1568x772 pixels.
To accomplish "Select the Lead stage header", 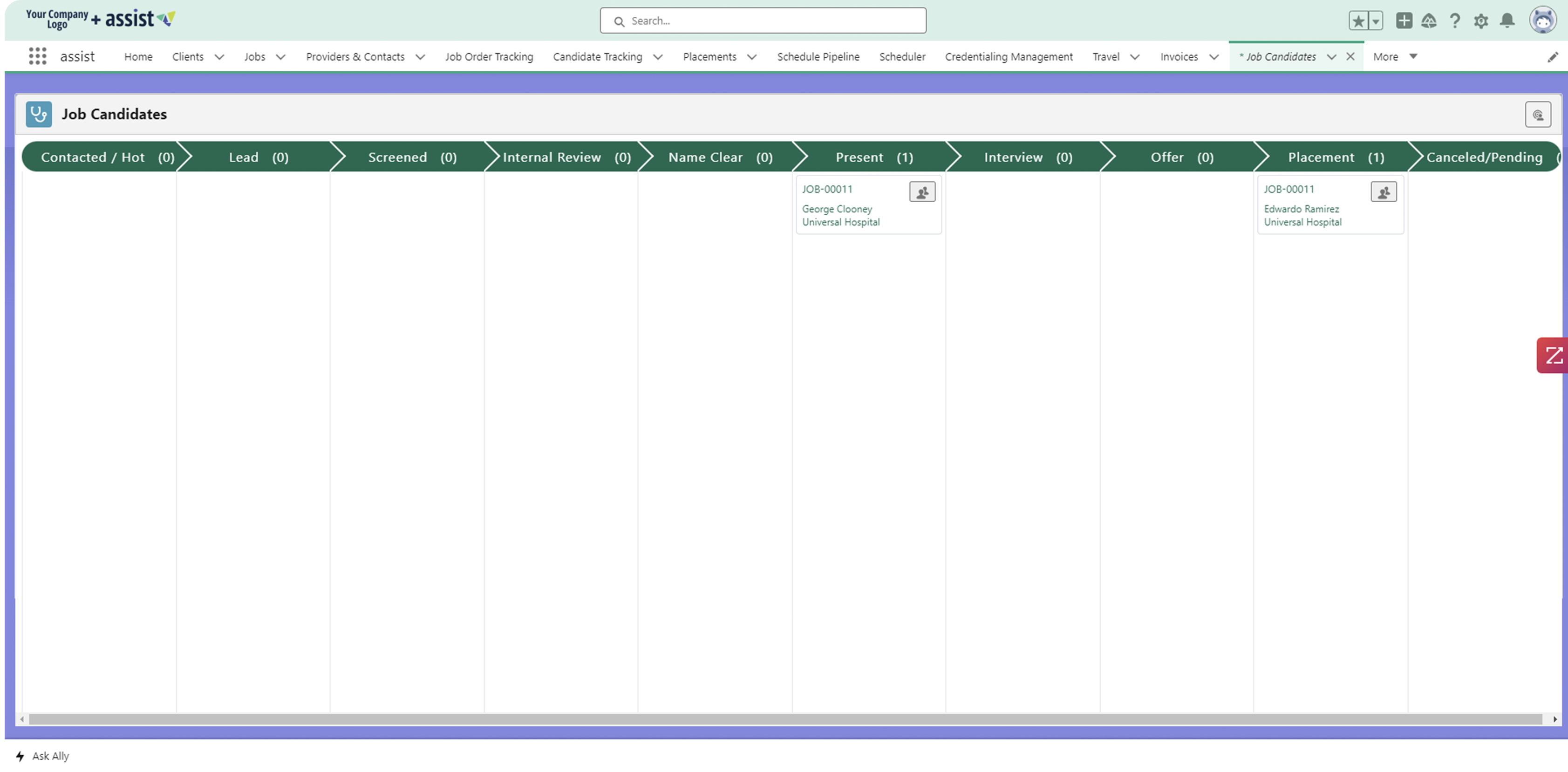I will pyautogui.click(x=258, y=157).
